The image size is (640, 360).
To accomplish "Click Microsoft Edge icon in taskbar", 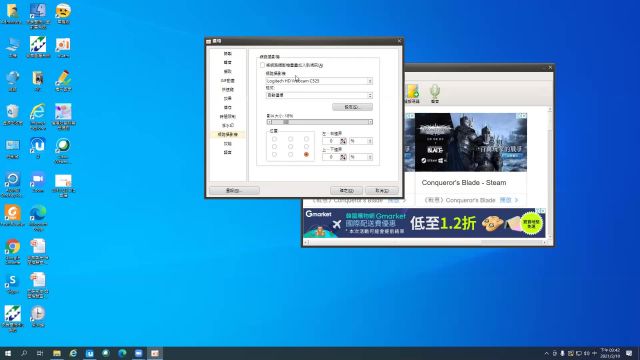I will pyautogui.click(x=122, y=353).
